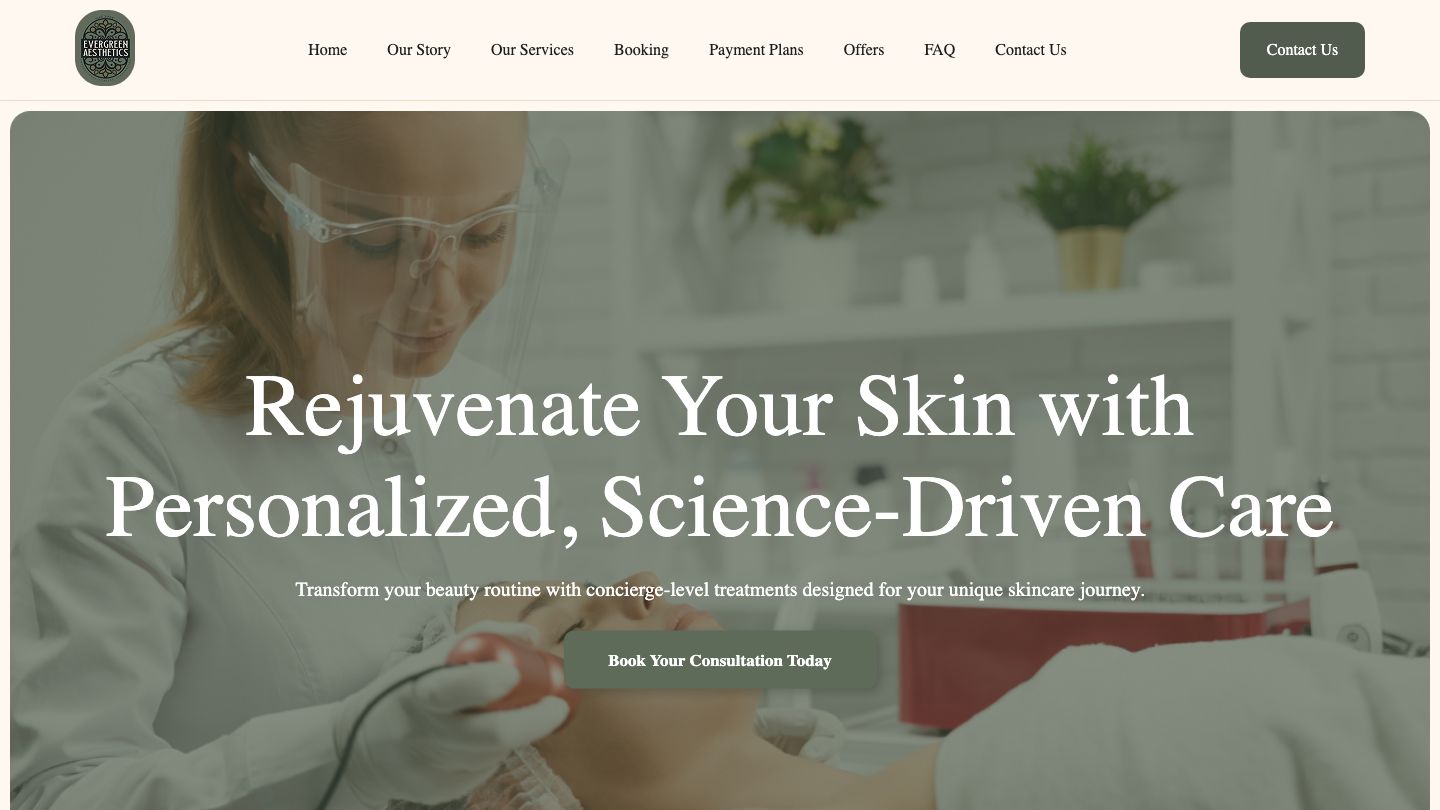
Task: Select Our Services in the navigation
Action: pyautogui.click(x=532, y=50)
